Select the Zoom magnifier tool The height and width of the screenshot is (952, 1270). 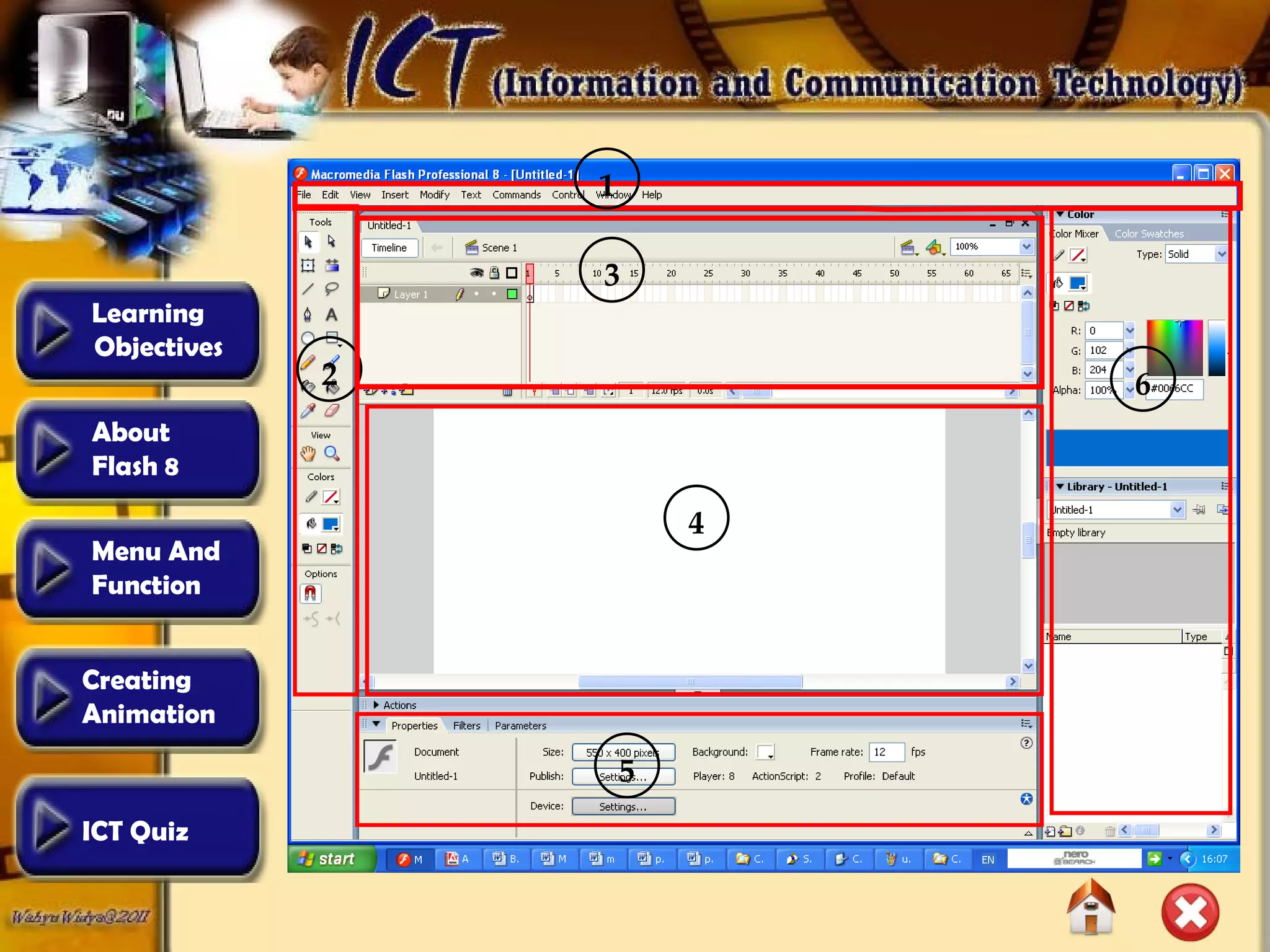pyautogui.click(x=332, y=454)
